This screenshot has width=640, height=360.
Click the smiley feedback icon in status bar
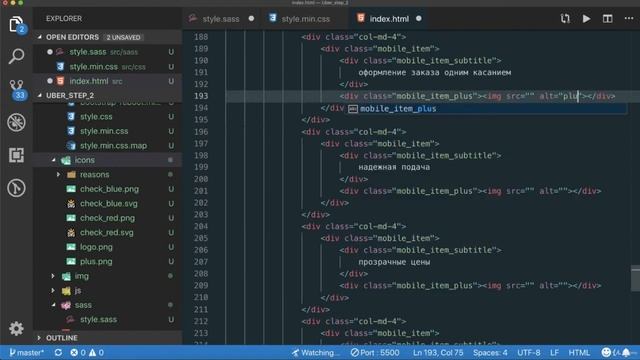[606, 353]
